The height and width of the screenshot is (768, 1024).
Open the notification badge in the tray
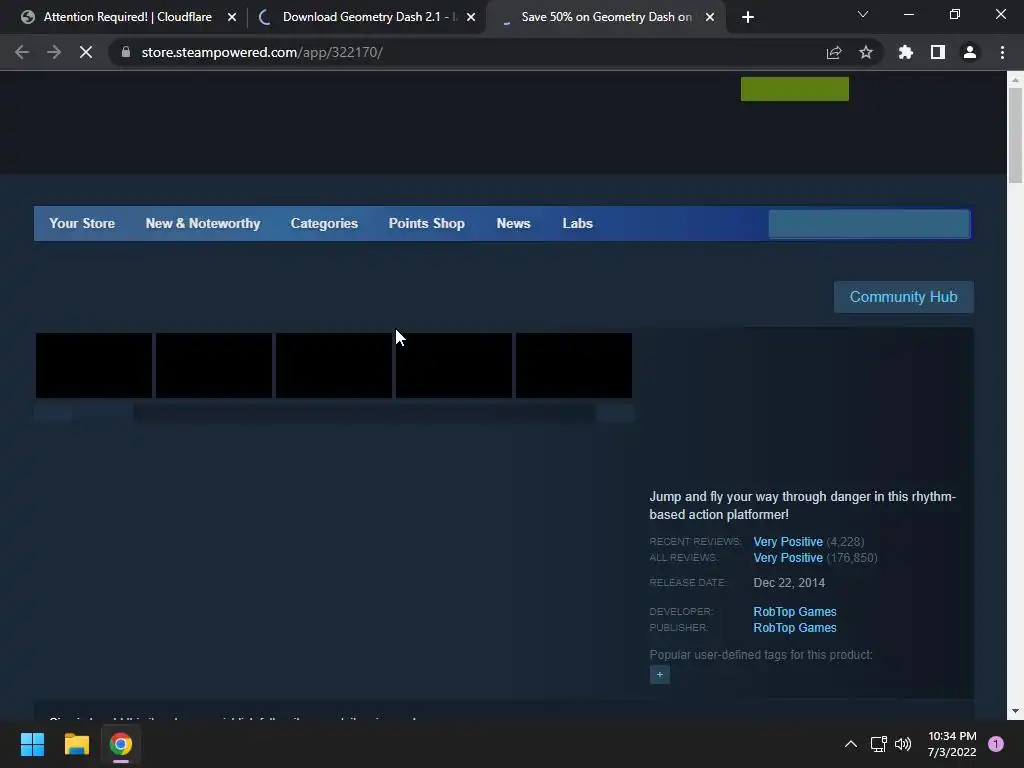(996, 744)
